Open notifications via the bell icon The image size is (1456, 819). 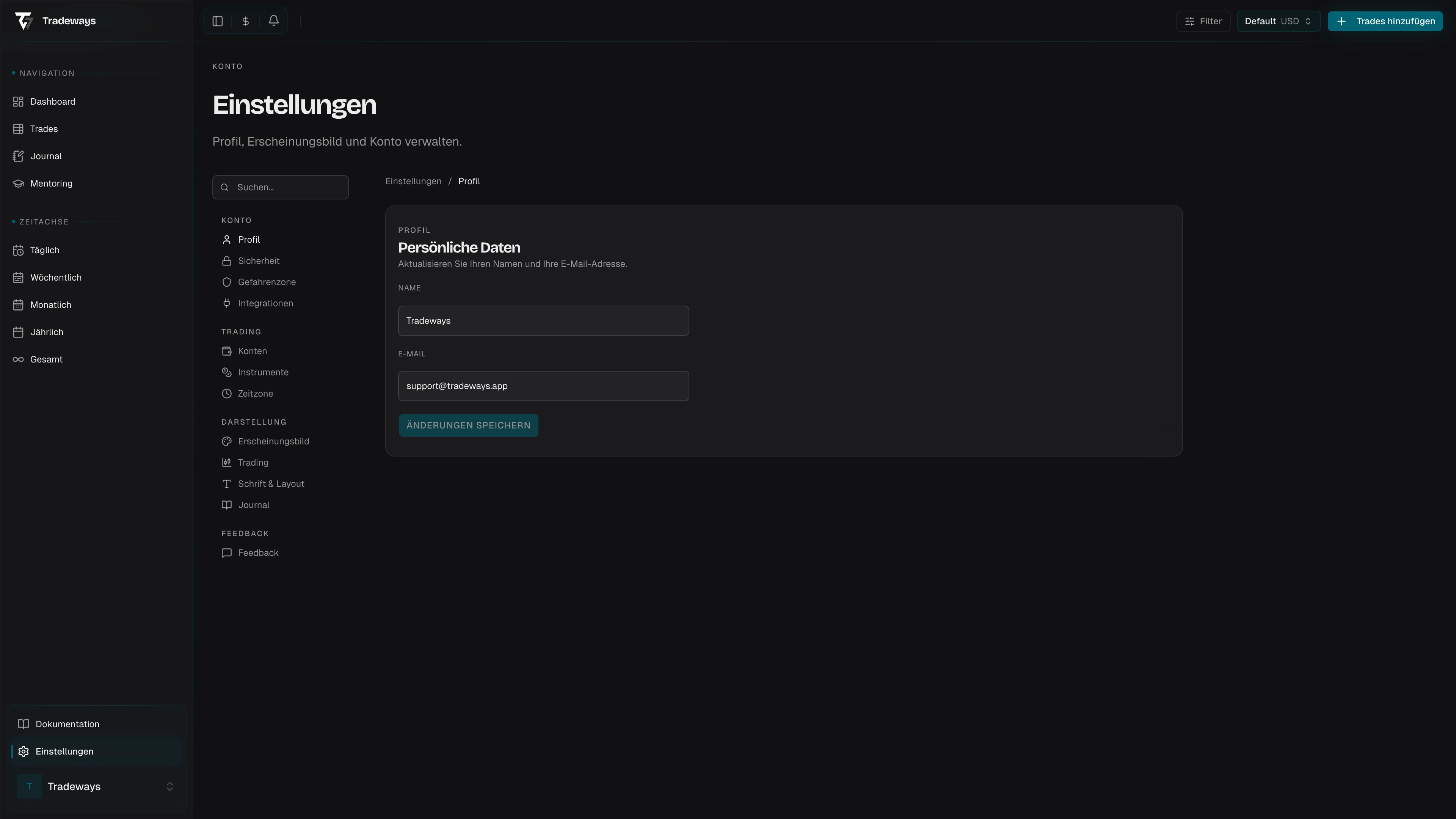(x=273, y=21)
